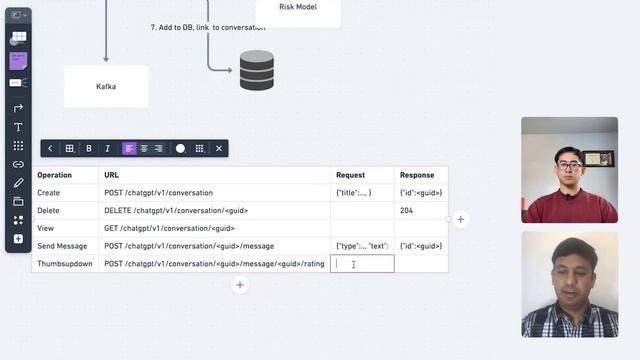Screen dimensions: 640x360
Task: Click the Response header cell
Action: (421, 175)
